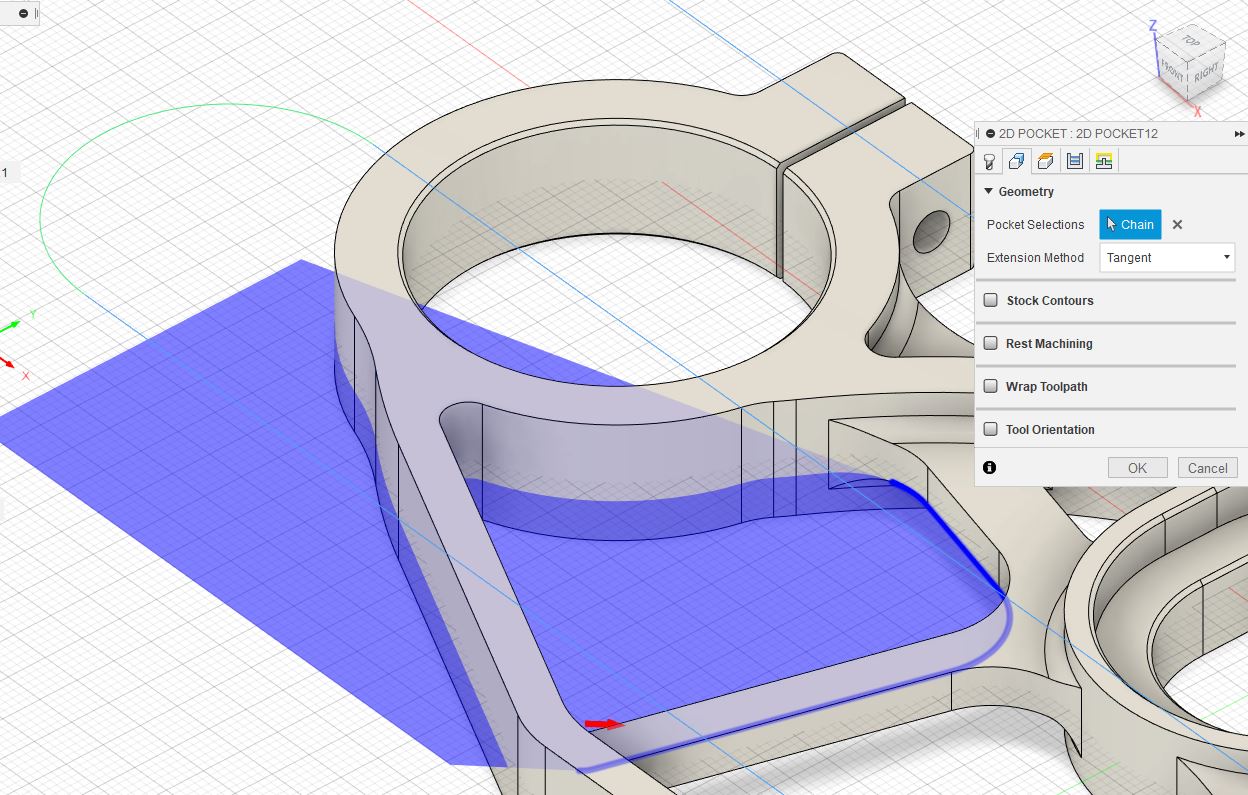Enable Rest Machining

click(x=990, y=343)
